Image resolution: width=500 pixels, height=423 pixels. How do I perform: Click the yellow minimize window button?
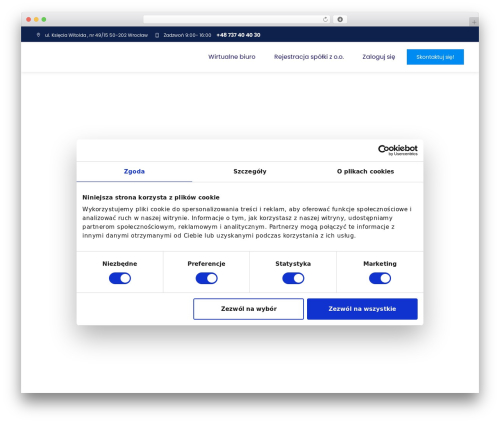pos(36,19)
